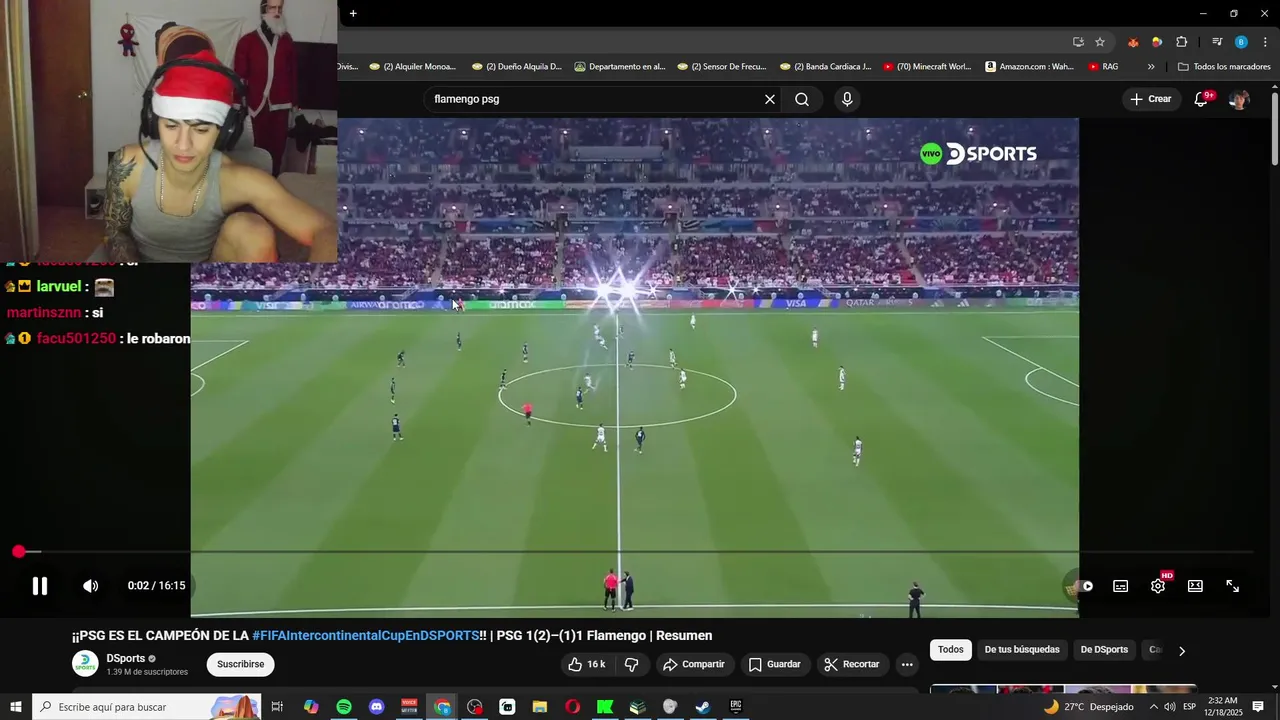The height and width of the screenshot is (720, 1280).
Task: Launch Spotify from taskbar
Action: [x=344, y=707]
